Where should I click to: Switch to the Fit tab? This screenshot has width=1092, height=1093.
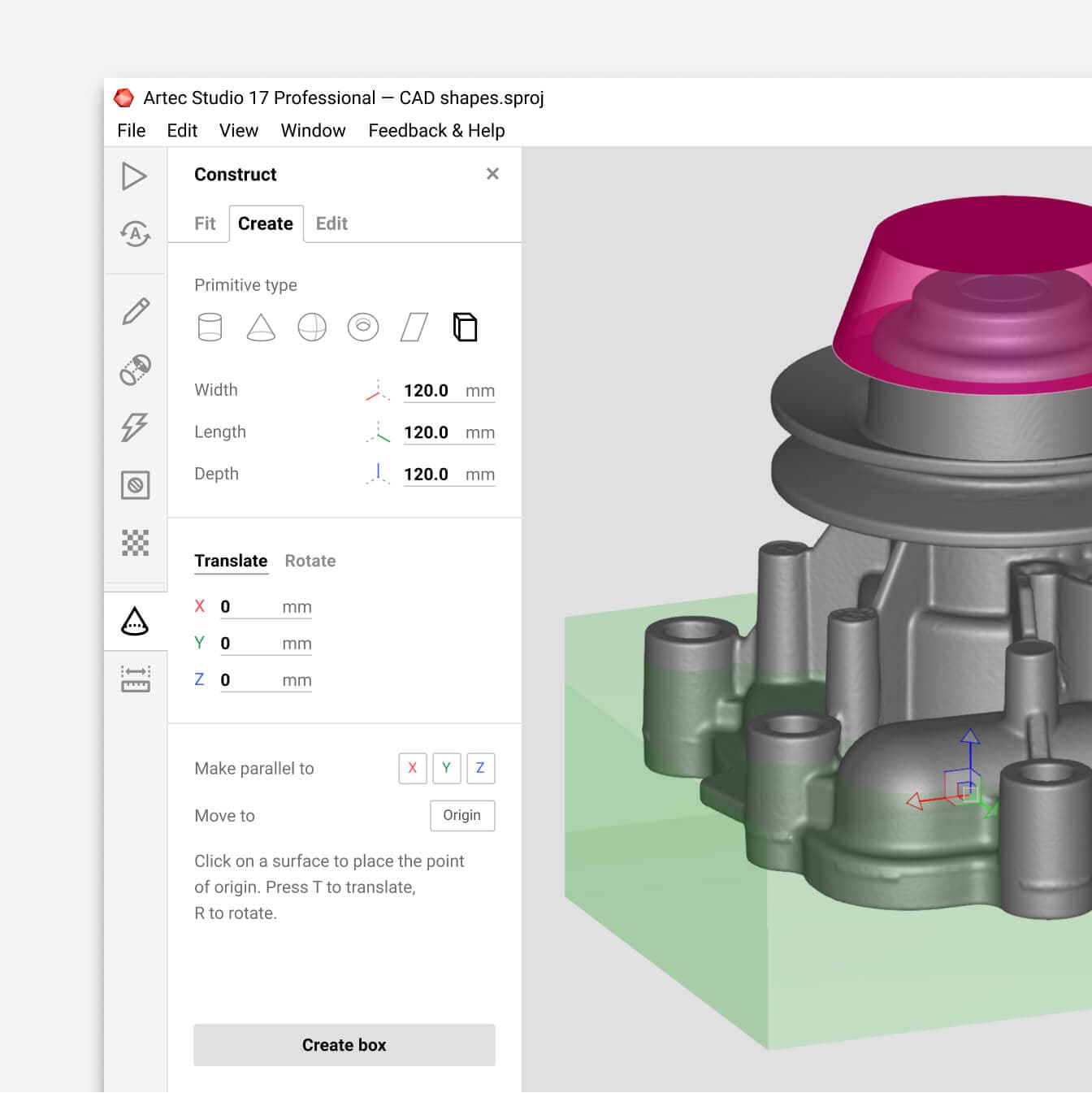205,223
